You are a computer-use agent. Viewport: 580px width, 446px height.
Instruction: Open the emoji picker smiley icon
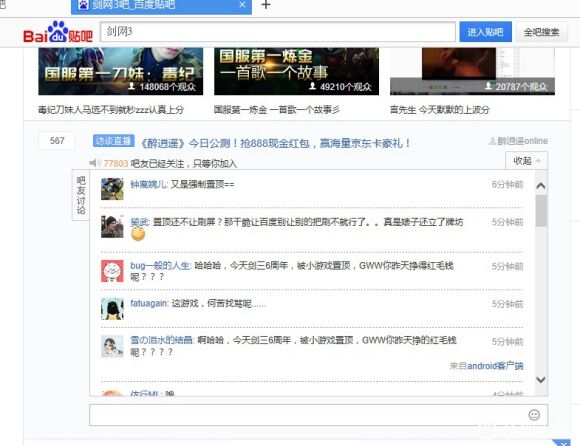click(x=534, y=415)
